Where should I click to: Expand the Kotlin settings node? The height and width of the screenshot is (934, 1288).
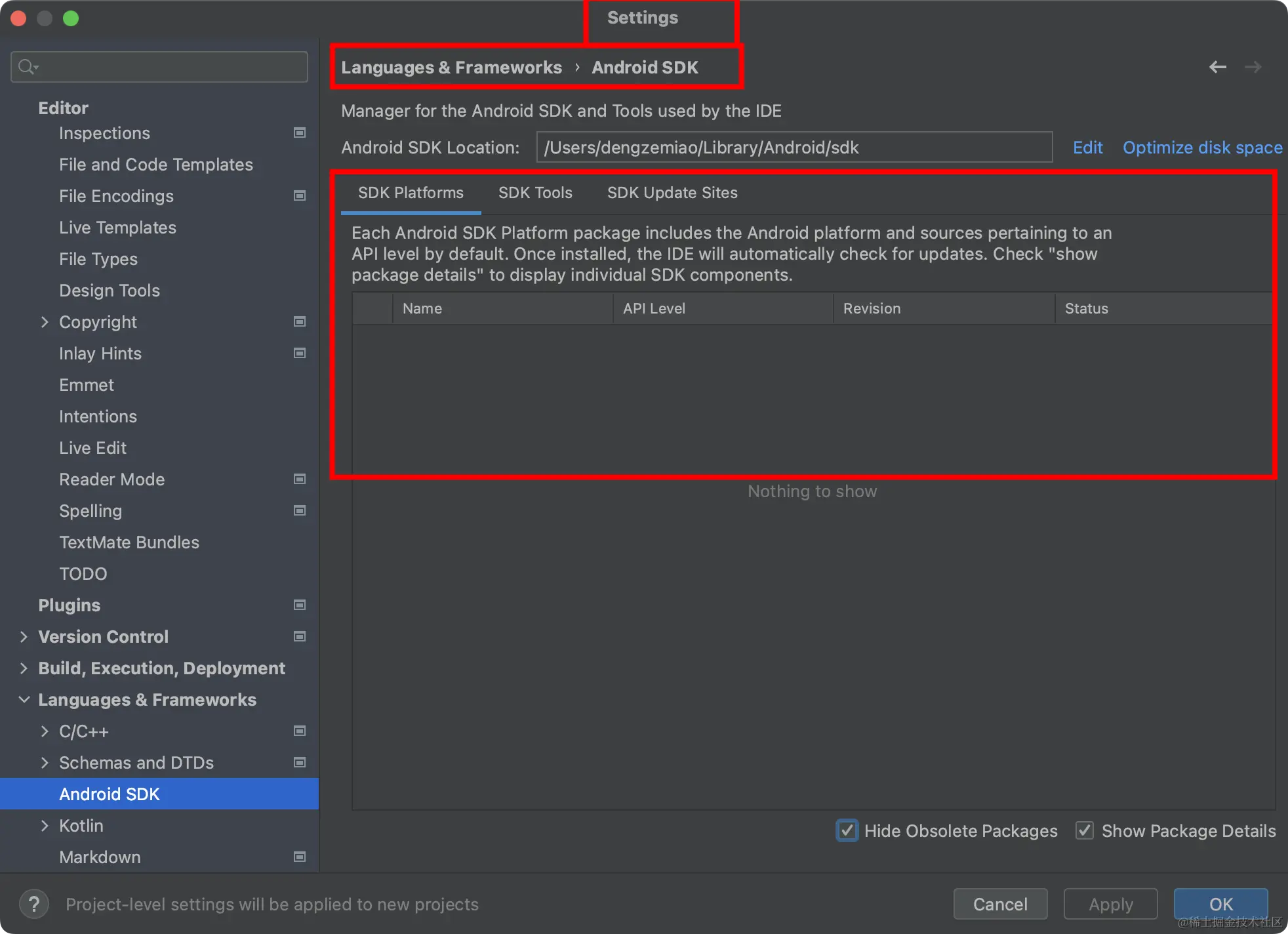pos(45,826)
